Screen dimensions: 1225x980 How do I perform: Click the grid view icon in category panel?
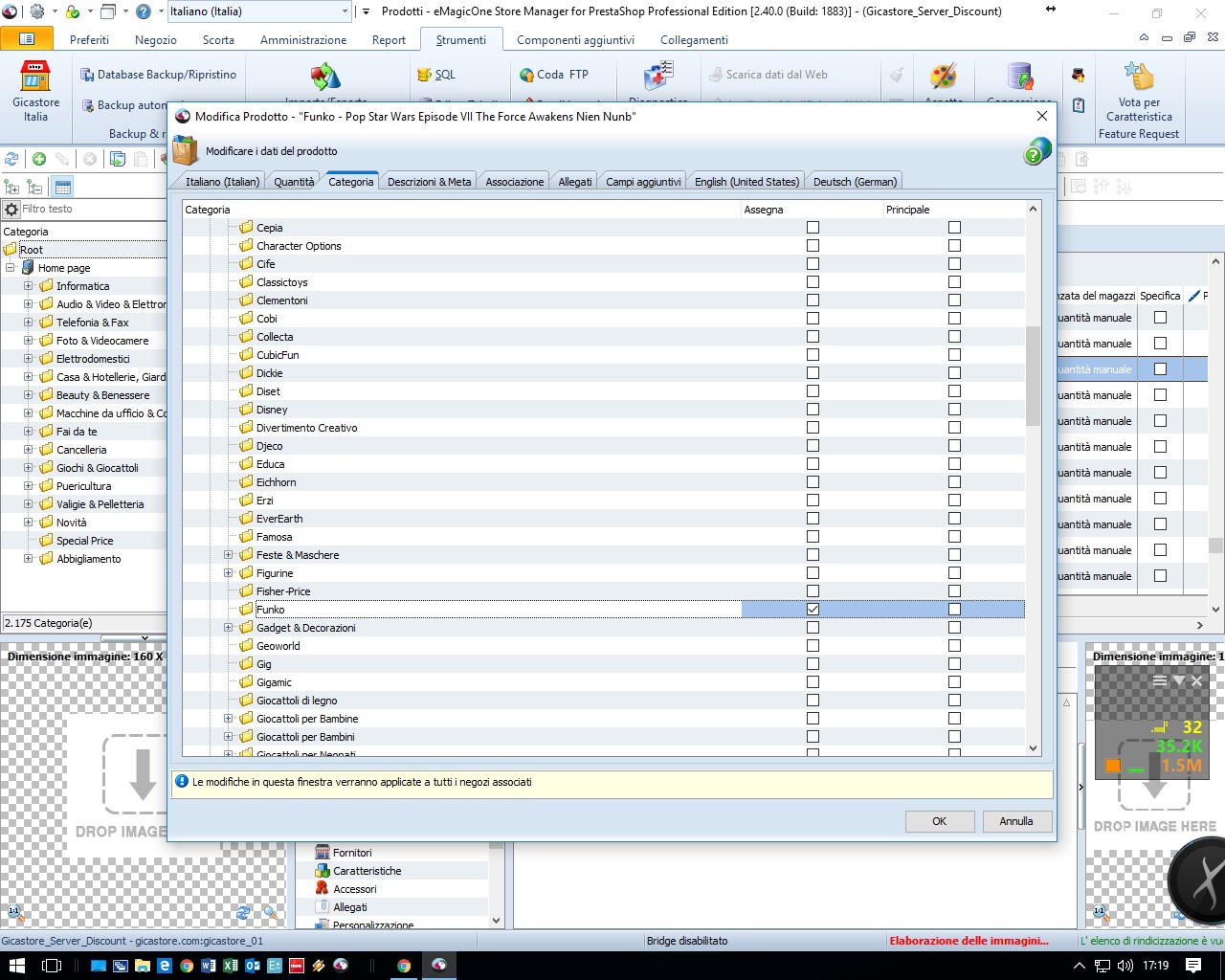(x=63, y=187)
